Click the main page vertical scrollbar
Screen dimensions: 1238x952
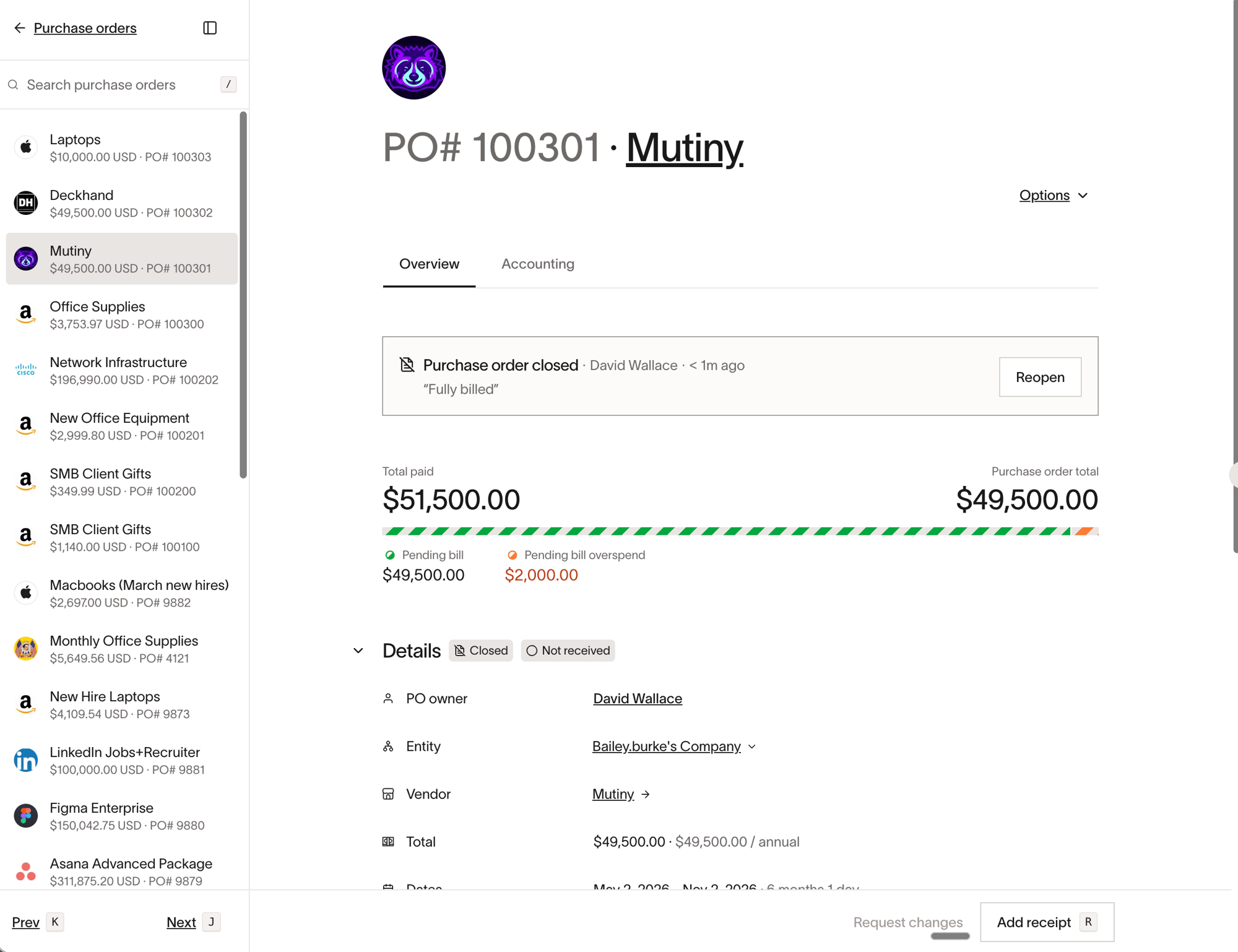[1236, 276]
